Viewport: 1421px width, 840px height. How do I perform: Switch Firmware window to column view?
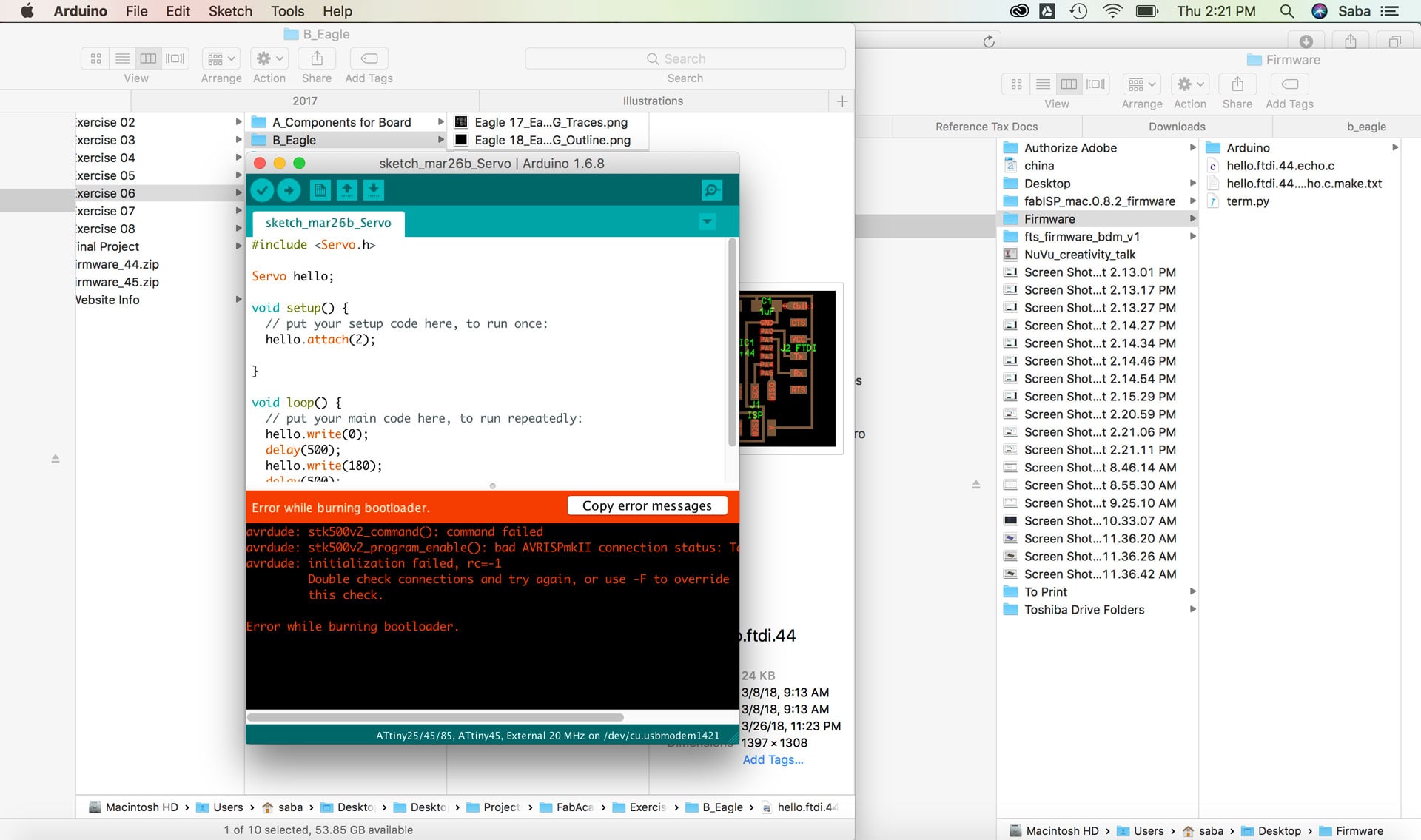point(1069,84)
